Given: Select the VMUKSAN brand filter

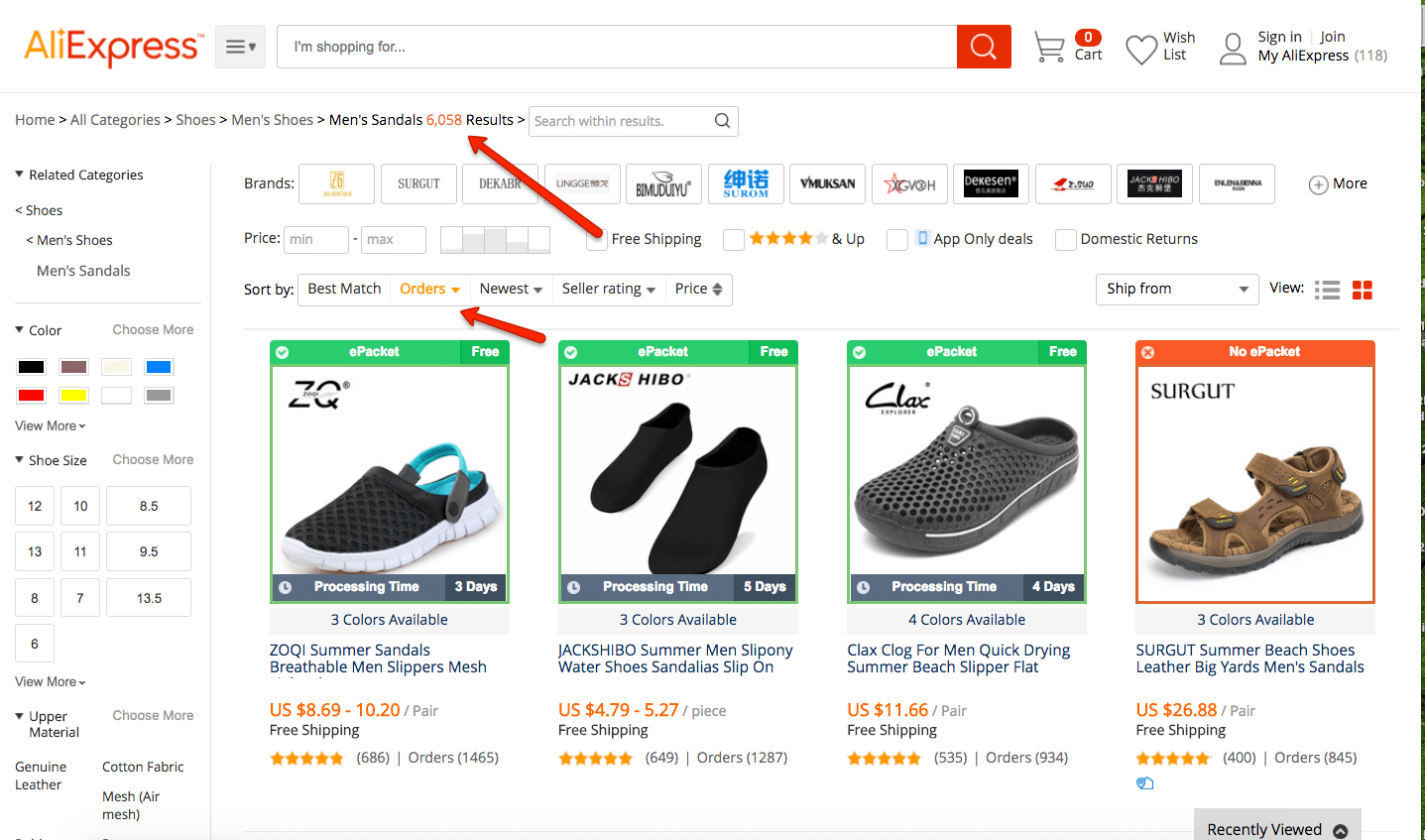Looking at the screenshot, I should click(828, 184).
